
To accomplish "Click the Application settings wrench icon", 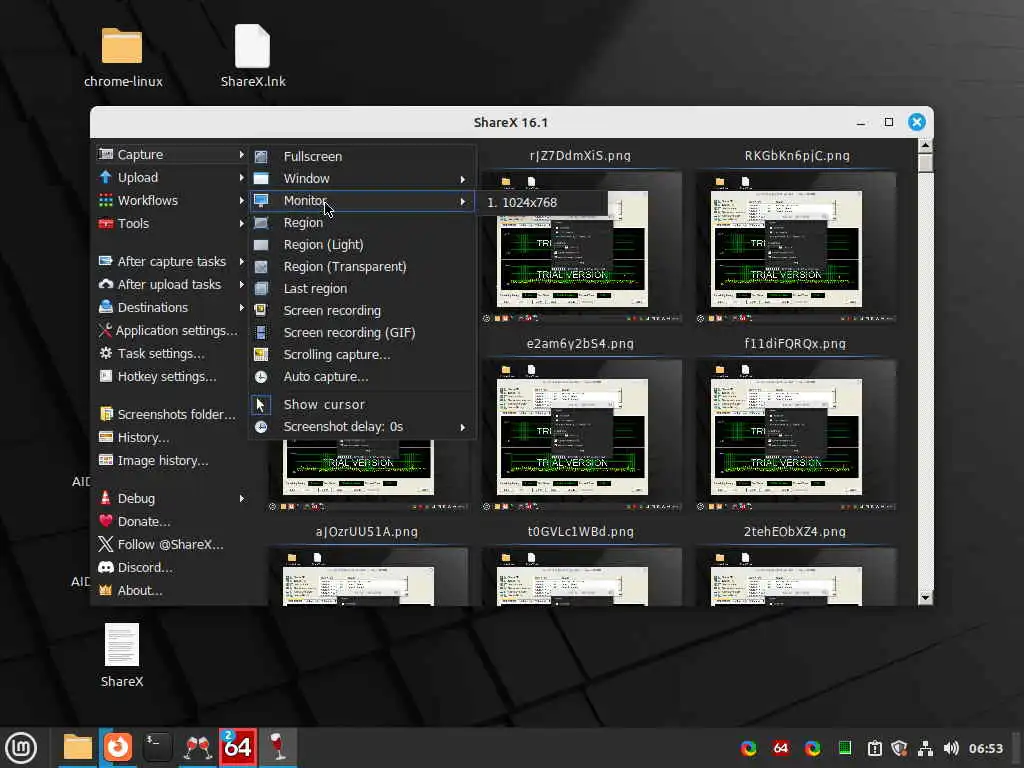I will coord(105,330).
